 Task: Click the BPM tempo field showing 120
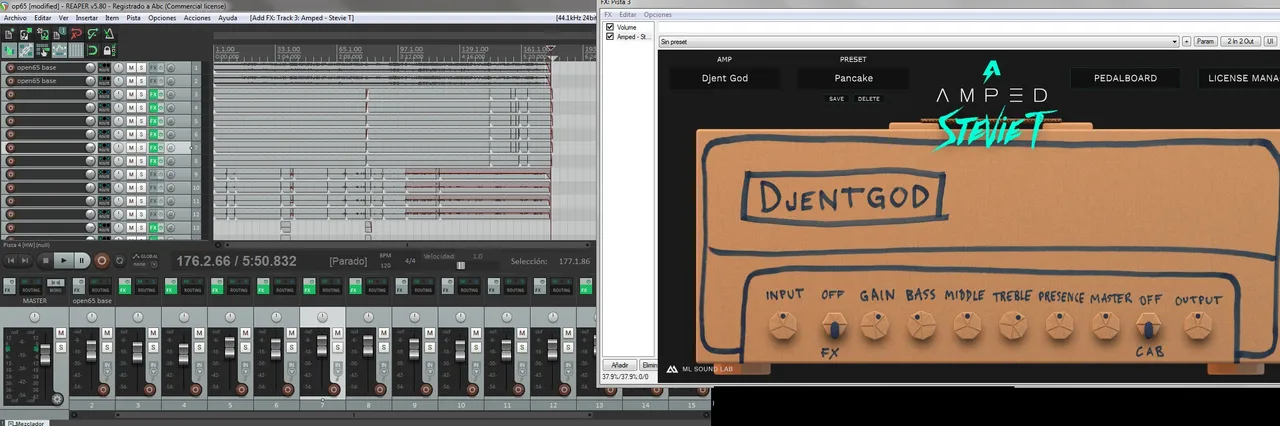386,265
